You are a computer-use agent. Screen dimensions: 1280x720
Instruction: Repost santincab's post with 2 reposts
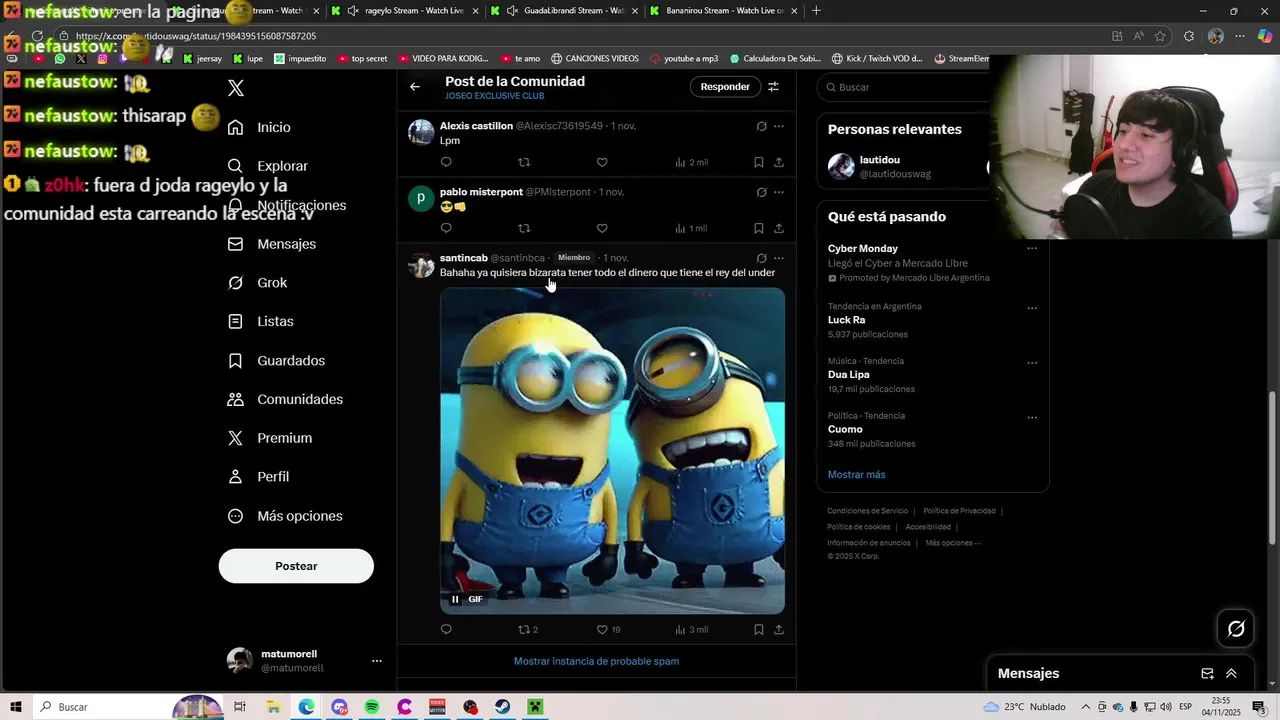528,629
